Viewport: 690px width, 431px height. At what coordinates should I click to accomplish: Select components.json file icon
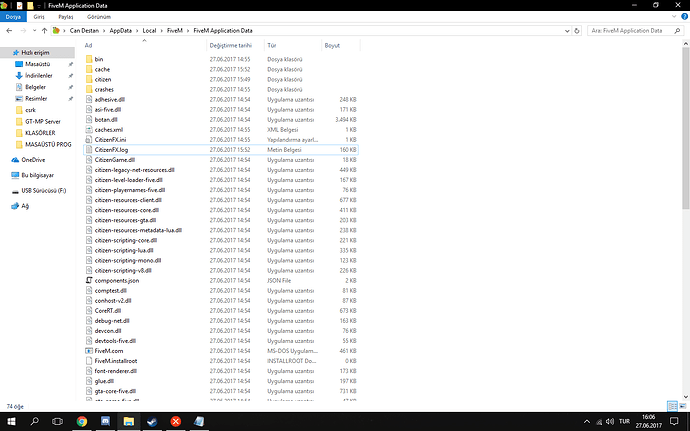tap(89, 280)
